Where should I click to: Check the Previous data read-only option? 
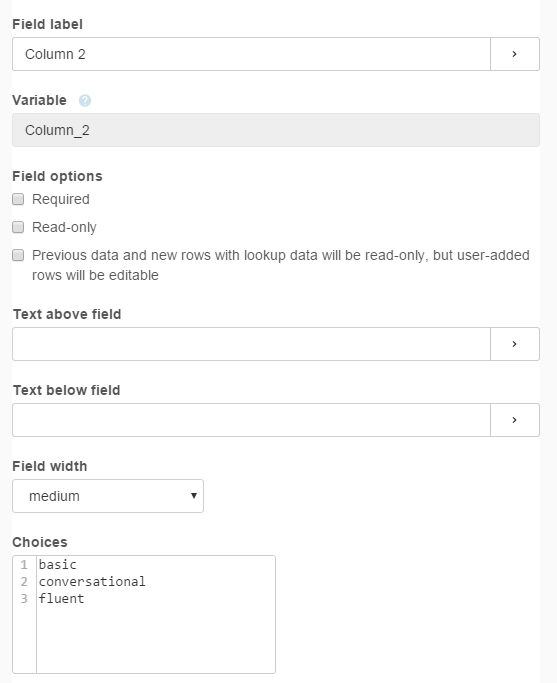pos(18,255)
